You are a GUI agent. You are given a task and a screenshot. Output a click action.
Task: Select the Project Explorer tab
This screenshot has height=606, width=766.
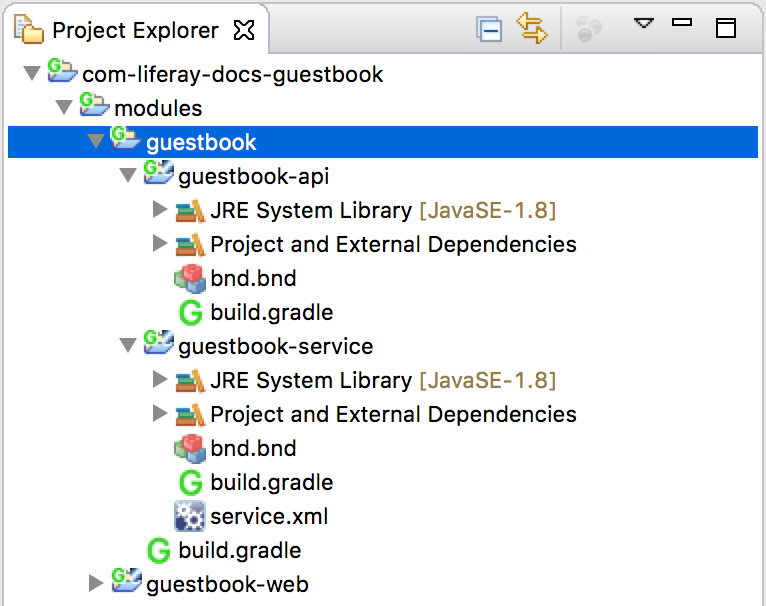pyautogui.click(x=135, y=30)
